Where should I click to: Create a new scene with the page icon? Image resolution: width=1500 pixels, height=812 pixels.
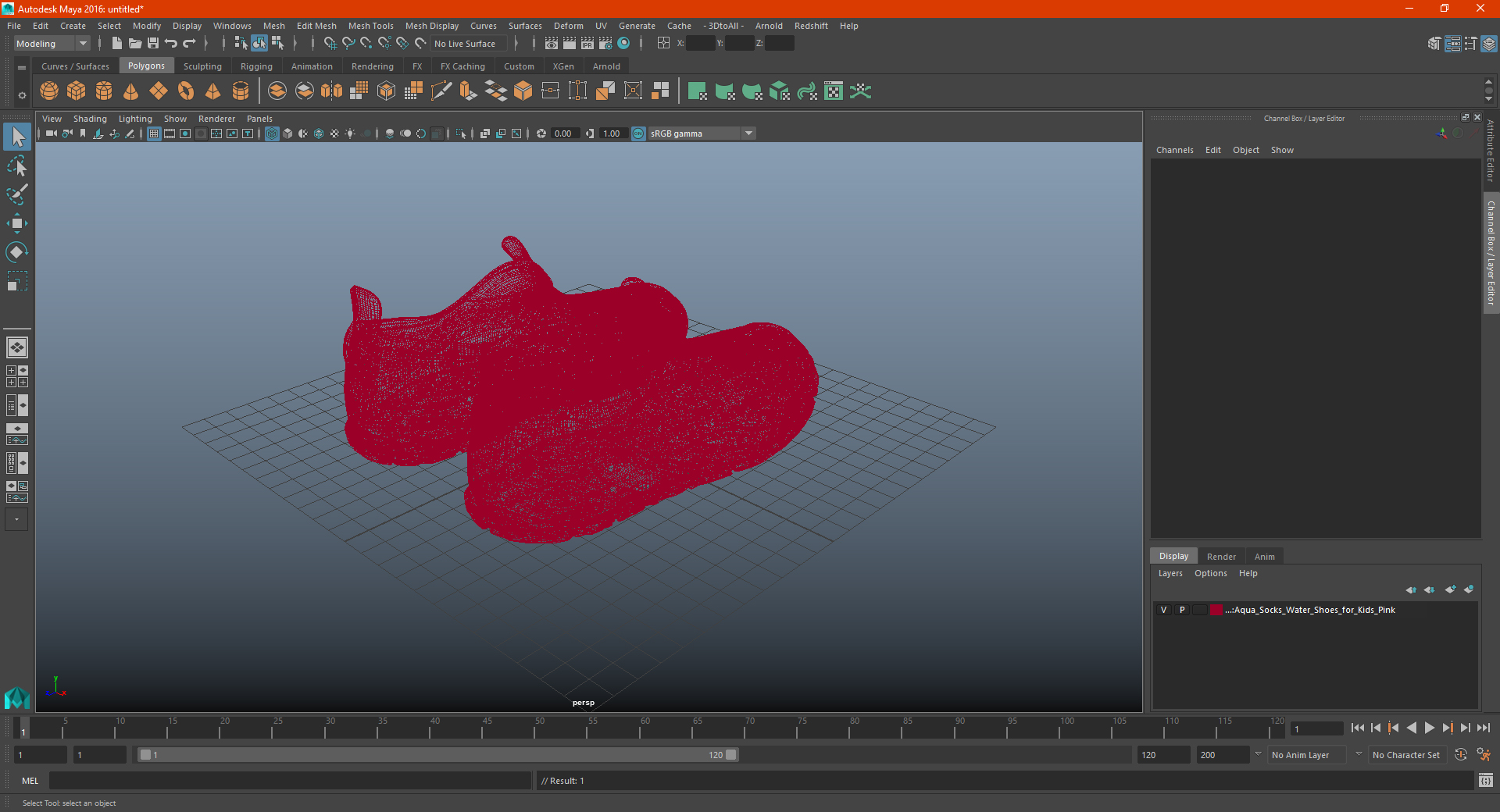pyautogui.click(x=117, y=43)
